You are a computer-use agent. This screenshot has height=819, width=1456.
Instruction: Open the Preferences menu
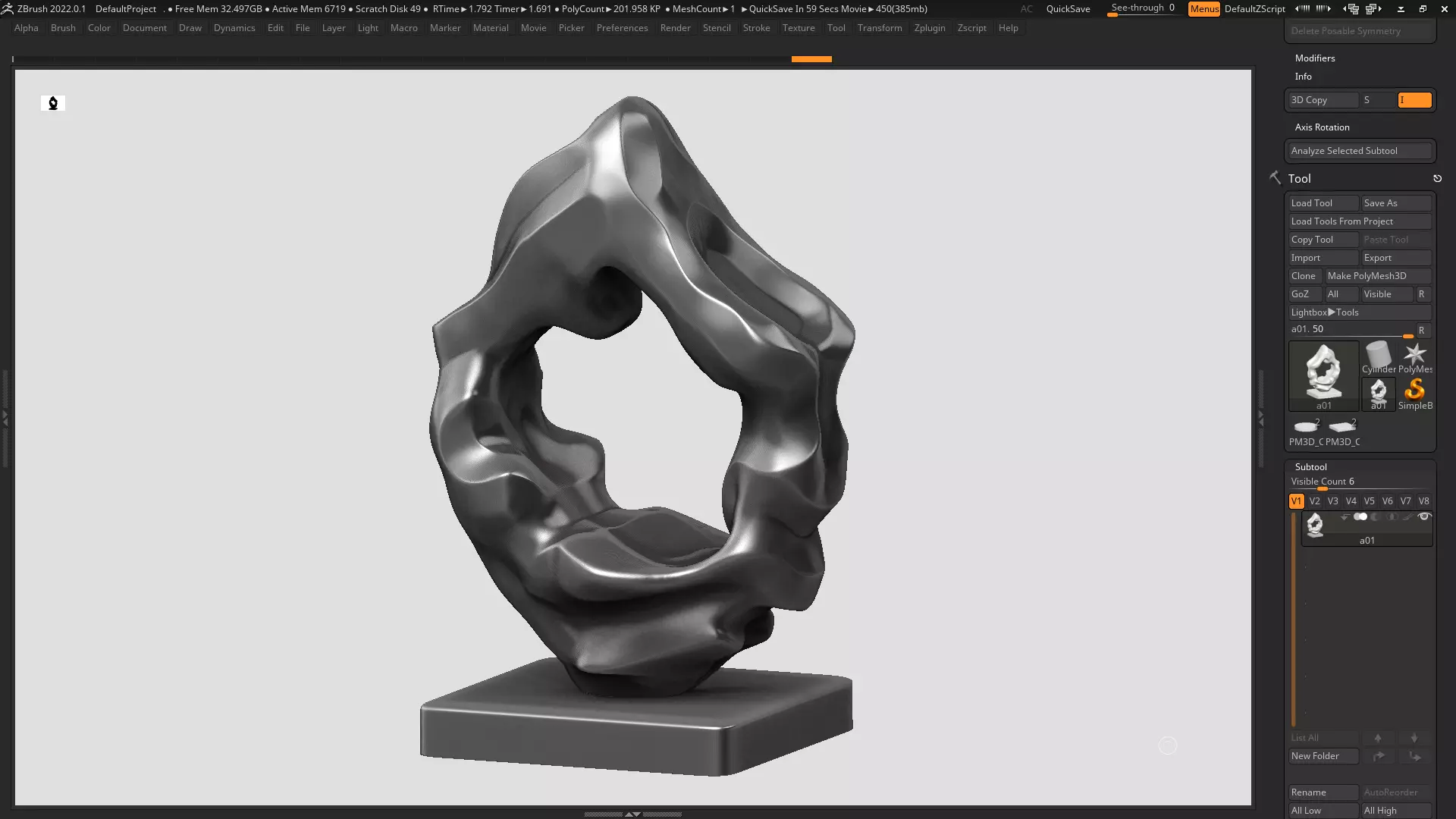pos(622,28)
